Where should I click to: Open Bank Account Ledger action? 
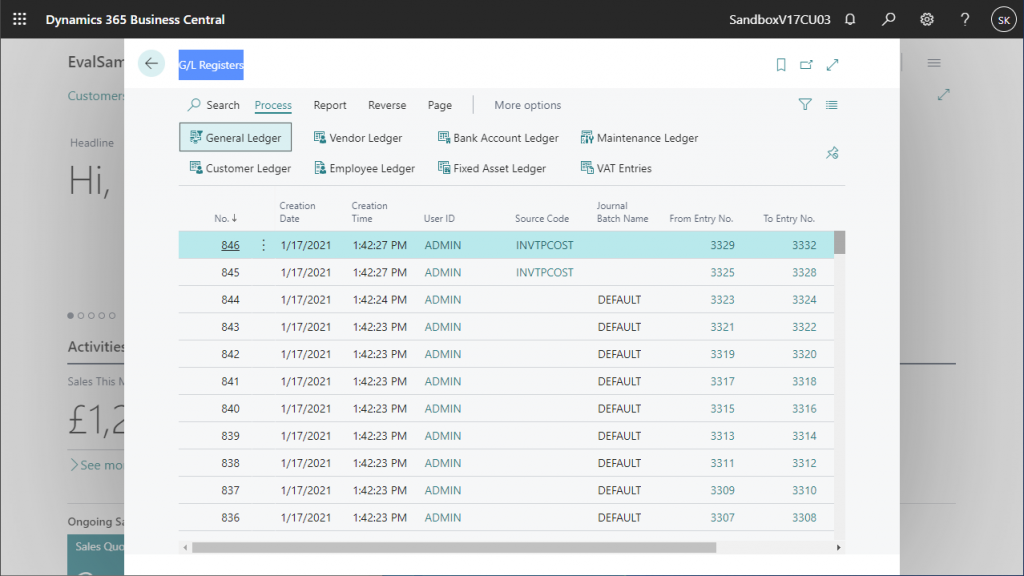498,137
